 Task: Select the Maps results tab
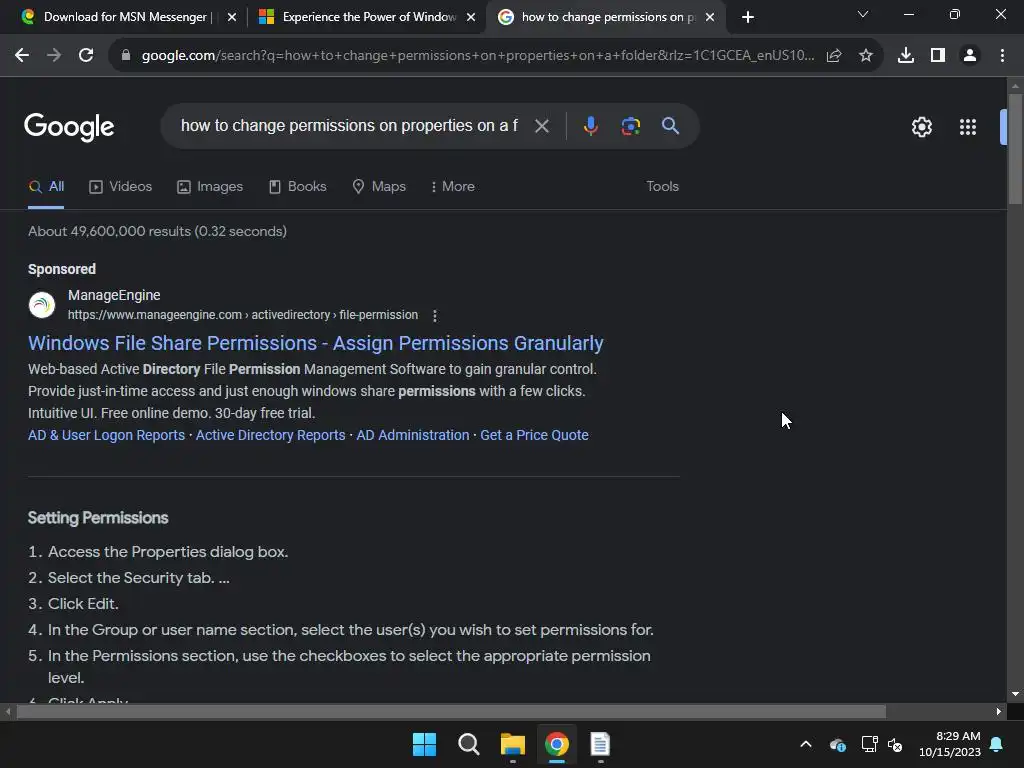[379, 187]
